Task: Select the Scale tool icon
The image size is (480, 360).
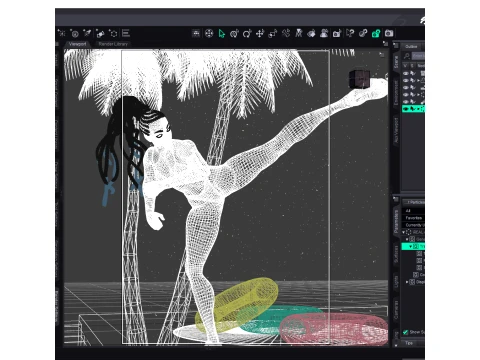Action: click(x=273, y=34)
